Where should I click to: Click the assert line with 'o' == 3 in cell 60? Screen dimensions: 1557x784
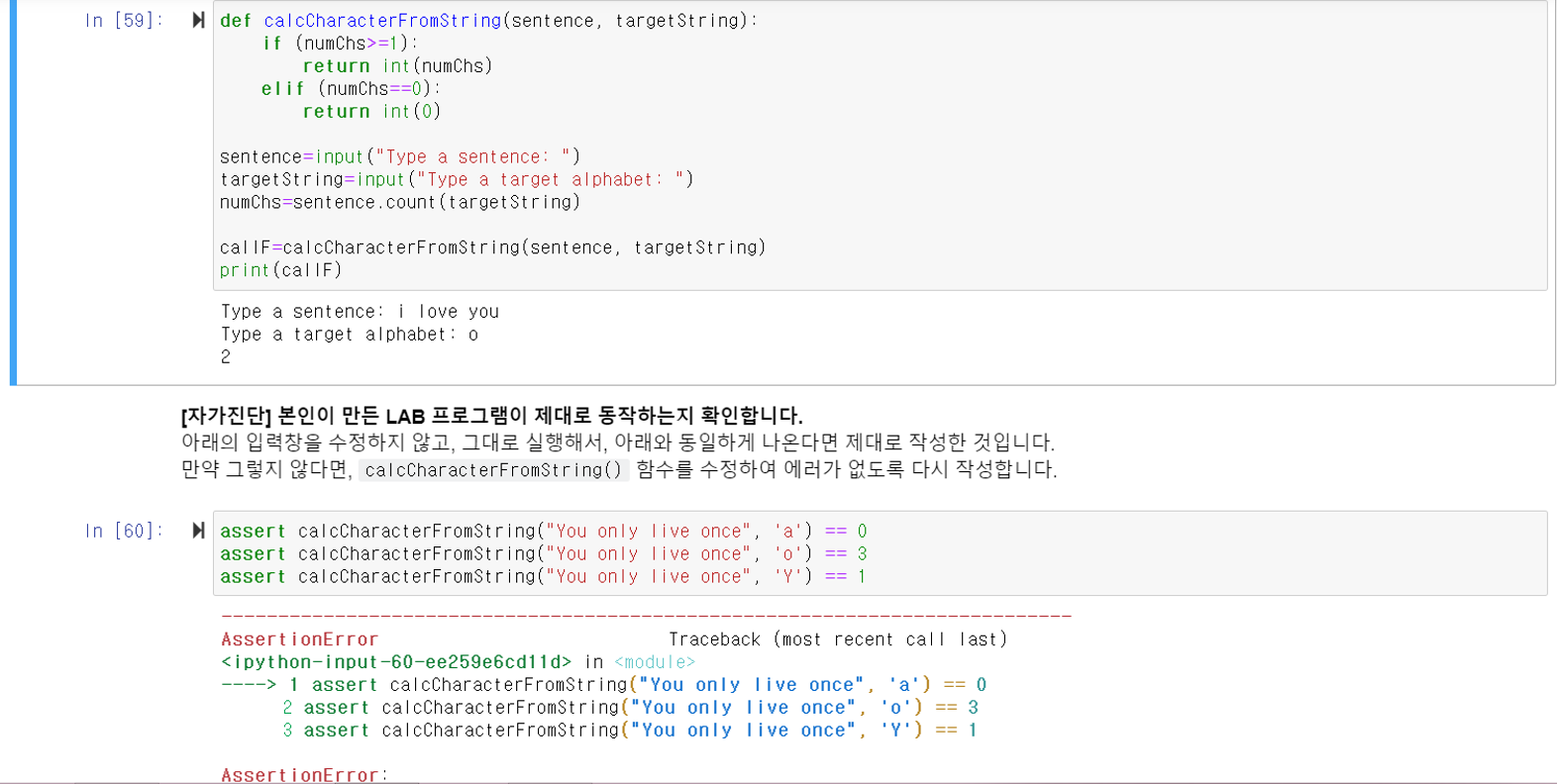coord(544,554)
